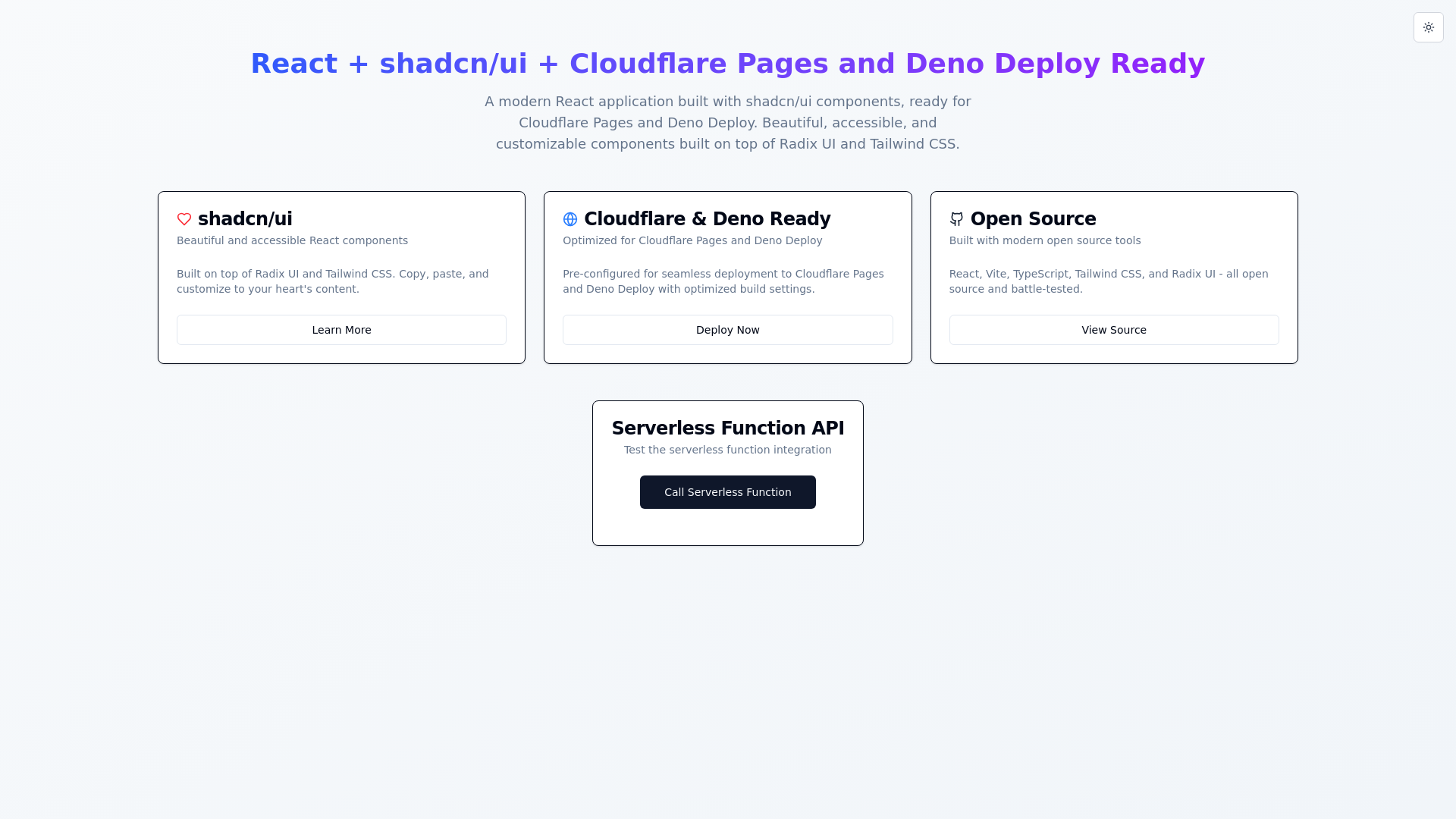1456x819 pixels.
Task: Select 'Optimized for Cloudflare Pages and Deno Deploy' text
Action: 692,240
